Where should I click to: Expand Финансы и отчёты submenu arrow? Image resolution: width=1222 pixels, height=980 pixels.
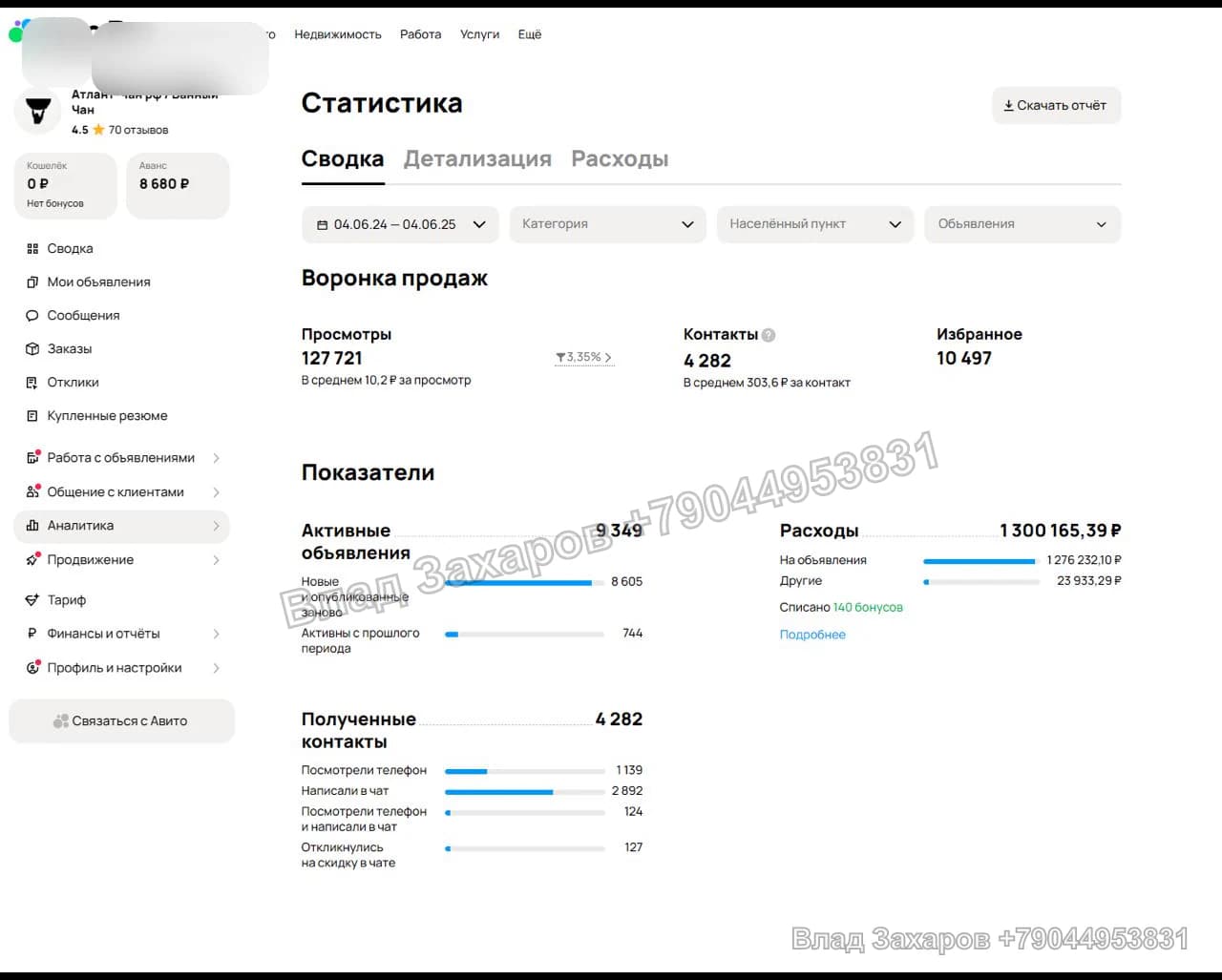pos(216,634)
